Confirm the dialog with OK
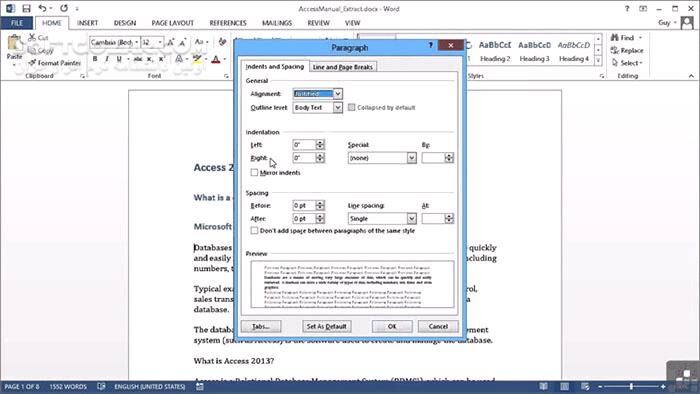 pos(392,327)
